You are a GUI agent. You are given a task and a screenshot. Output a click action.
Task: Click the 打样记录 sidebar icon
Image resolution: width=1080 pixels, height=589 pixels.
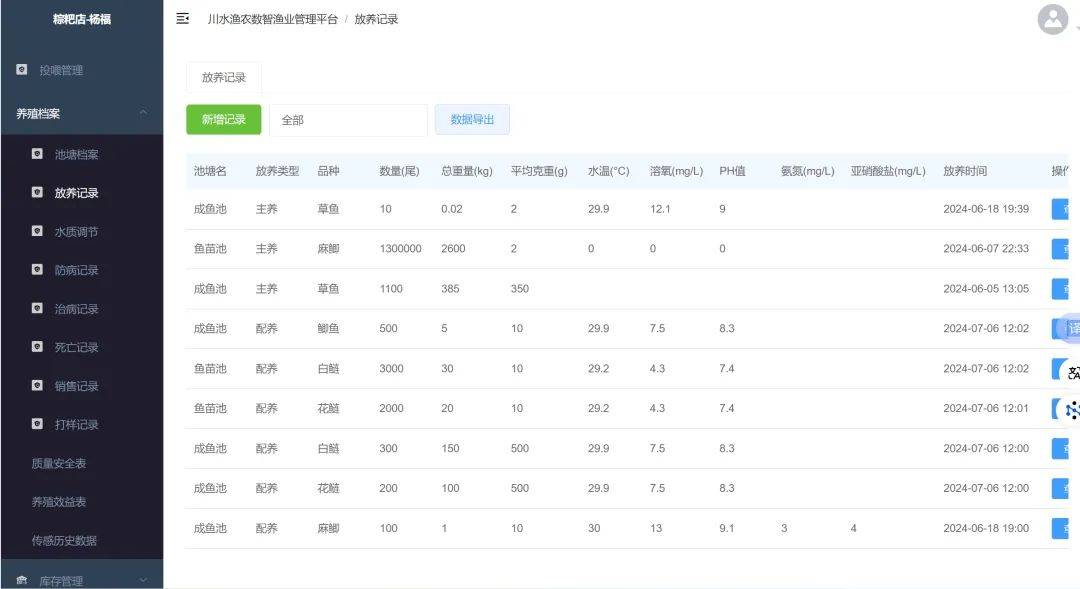coord(37,424)
